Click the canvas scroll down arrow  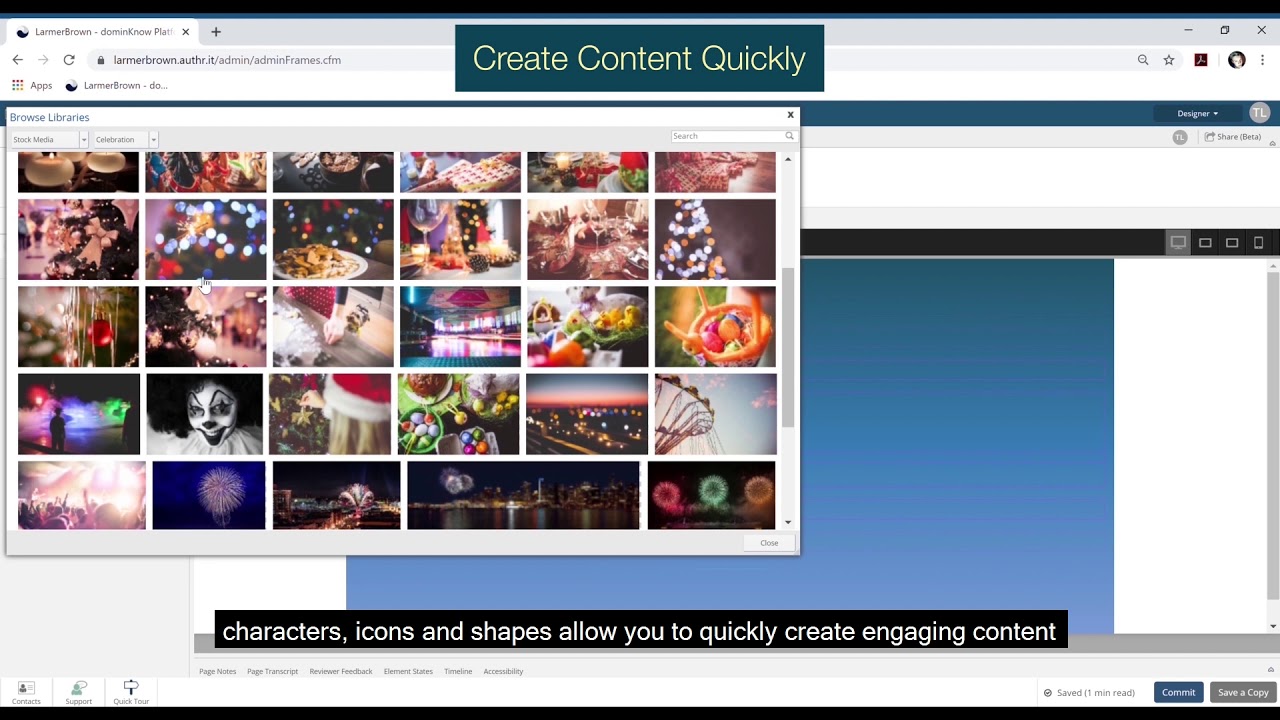click(1273, 626)
